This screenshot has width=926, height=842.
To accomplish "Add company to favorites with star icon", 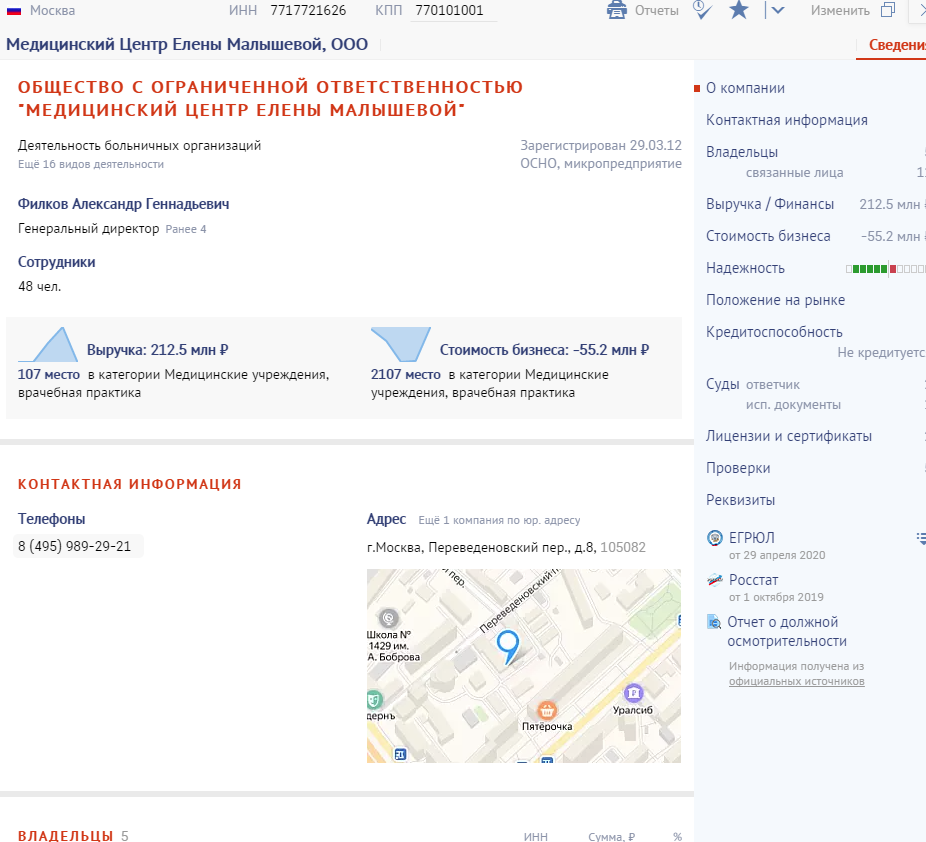I will coord(739,9).
